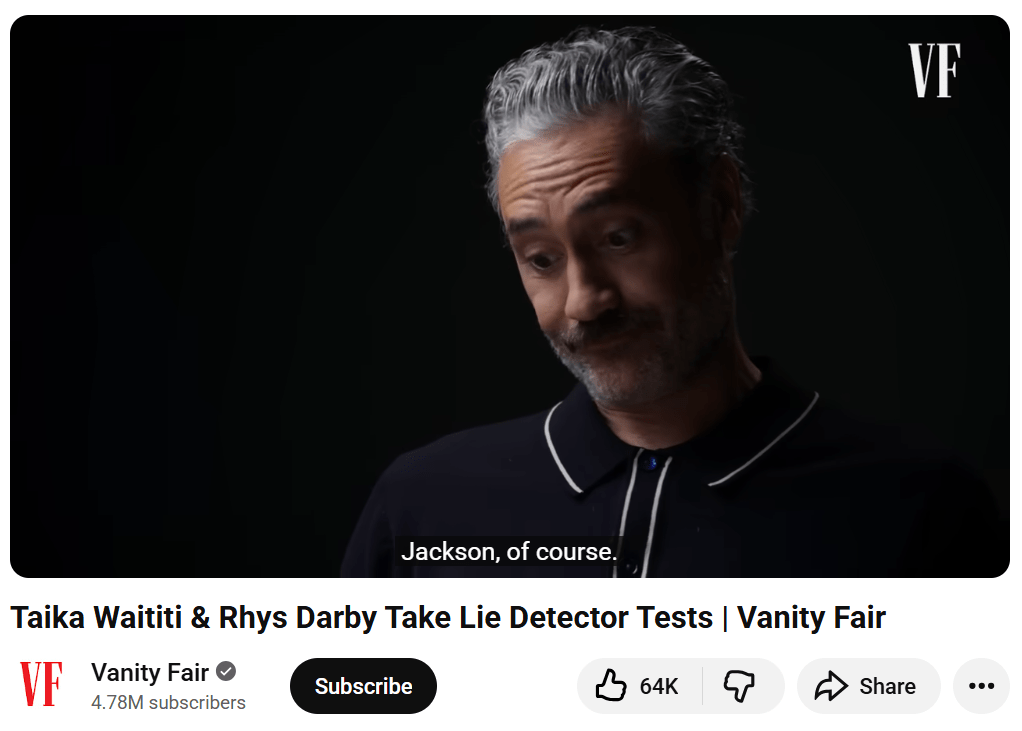Click the video title ending in Vanity Fair
1022x731 pixels.
(448, 617)
